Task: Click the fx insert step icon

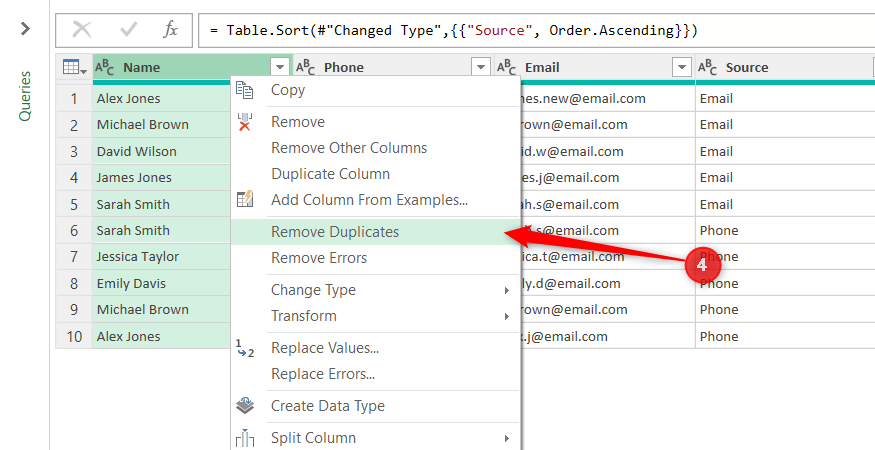Action: click(x=170, y=30)
